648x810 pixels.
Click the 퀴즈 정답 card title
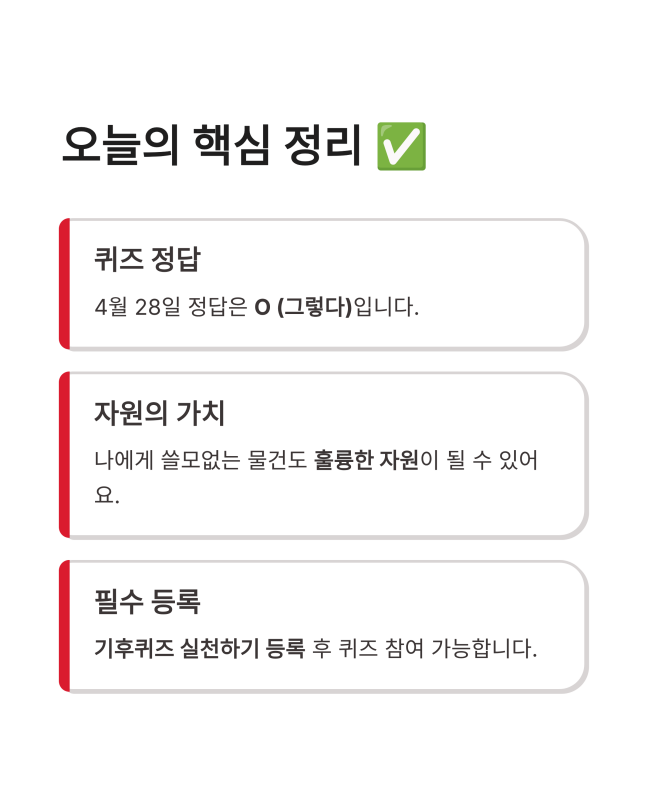pyautogui.click(x=147, y=258)
